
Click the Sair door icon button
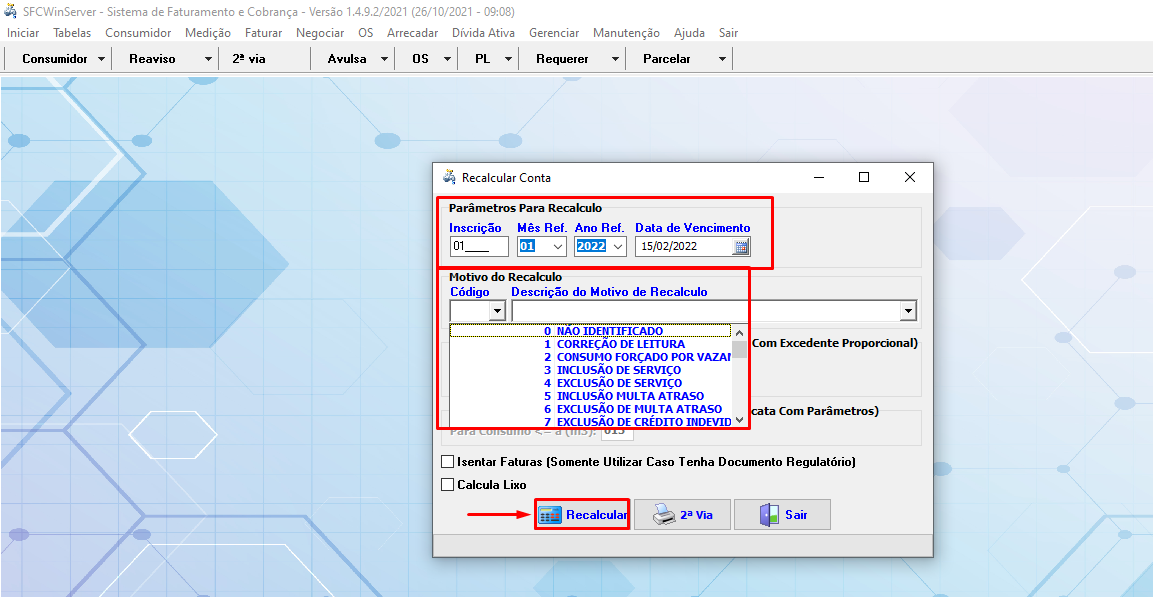(x=768, y=515)
